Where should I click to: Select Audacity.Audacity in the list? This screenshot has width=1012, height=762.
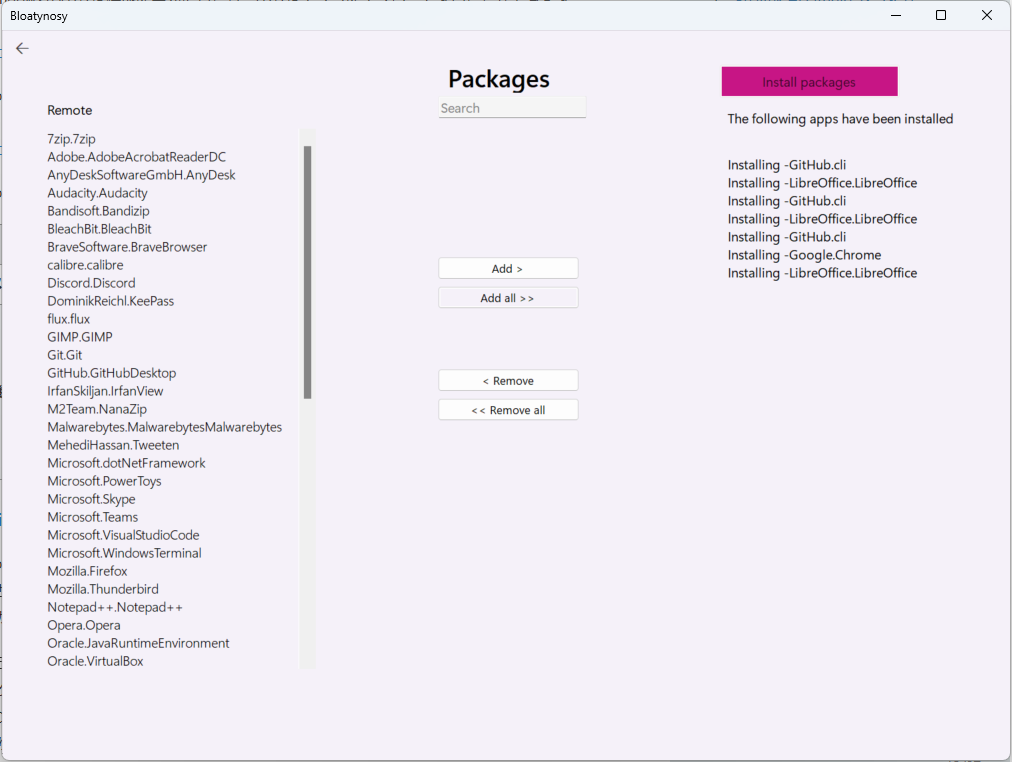96,192
